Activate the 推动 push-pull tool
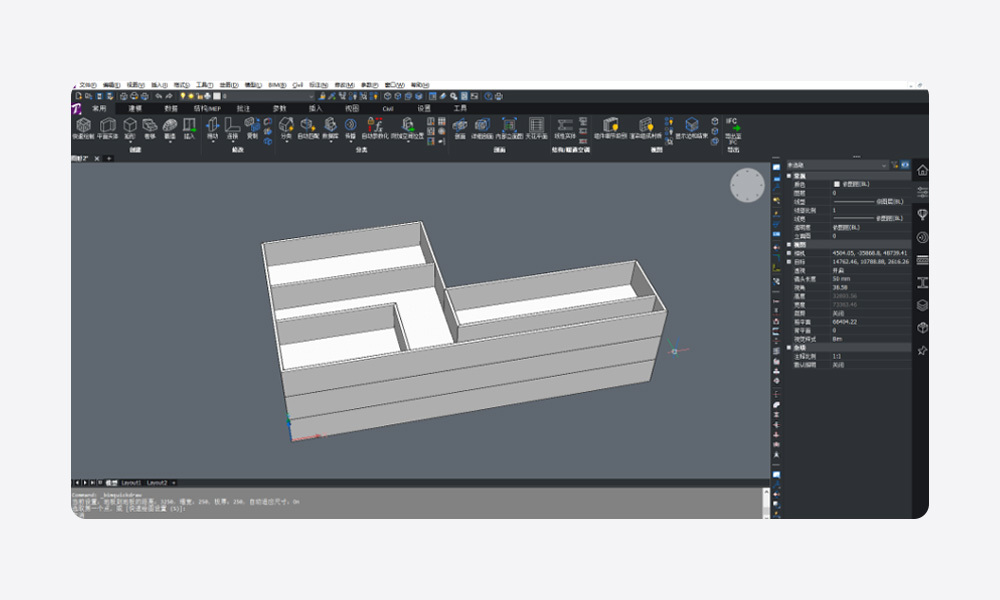Screen dimensions: 1000x600 click(x=212, y=128)
